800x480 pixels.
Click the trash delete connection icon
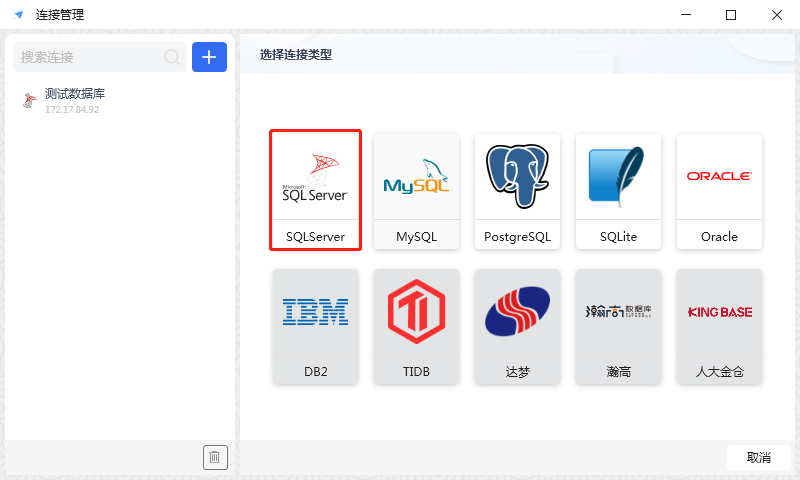[x=215, y=457]
